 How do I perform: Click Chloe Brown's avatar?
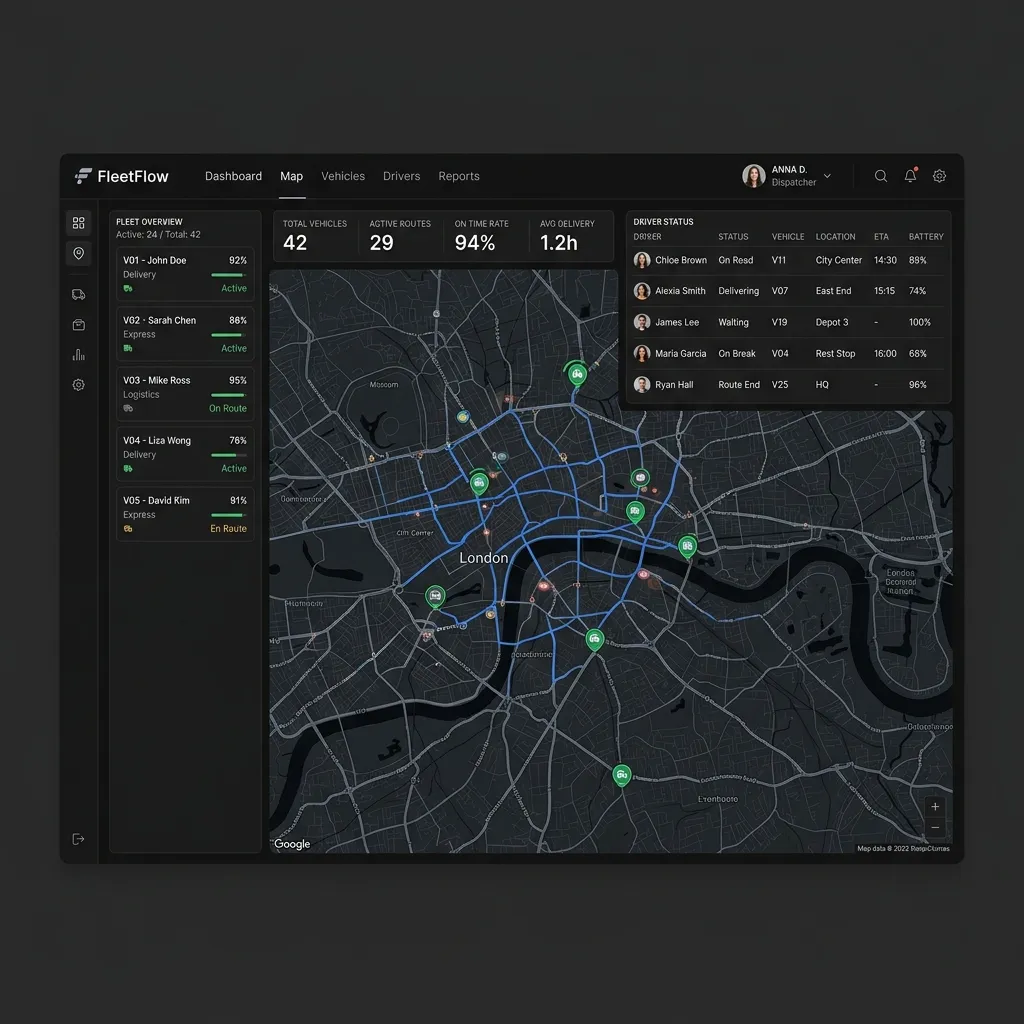tap(642, 260)
